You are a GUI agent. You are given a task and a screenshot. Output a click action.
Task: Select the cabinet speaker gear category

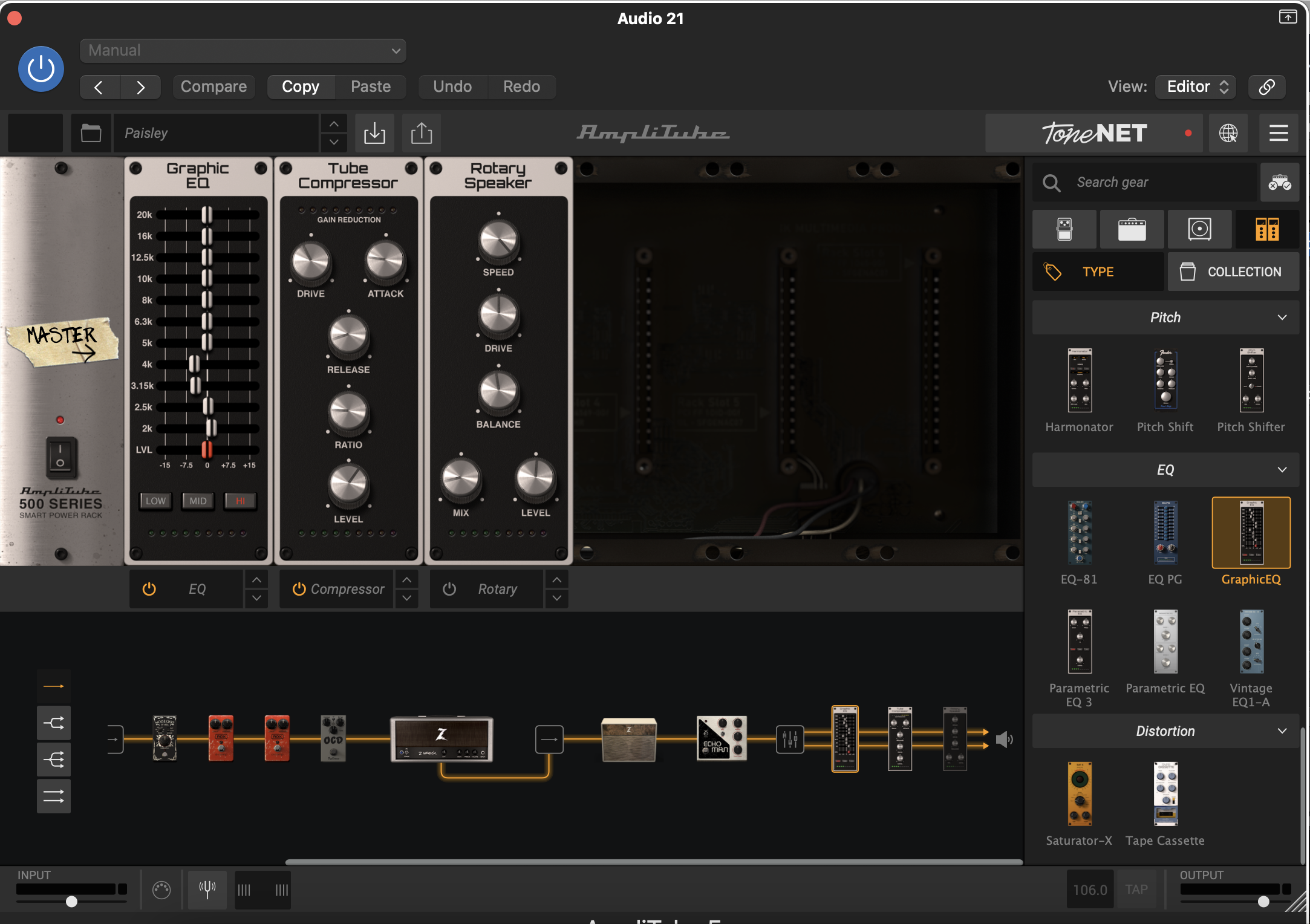pyautogui.click(x=1200, y=229)
